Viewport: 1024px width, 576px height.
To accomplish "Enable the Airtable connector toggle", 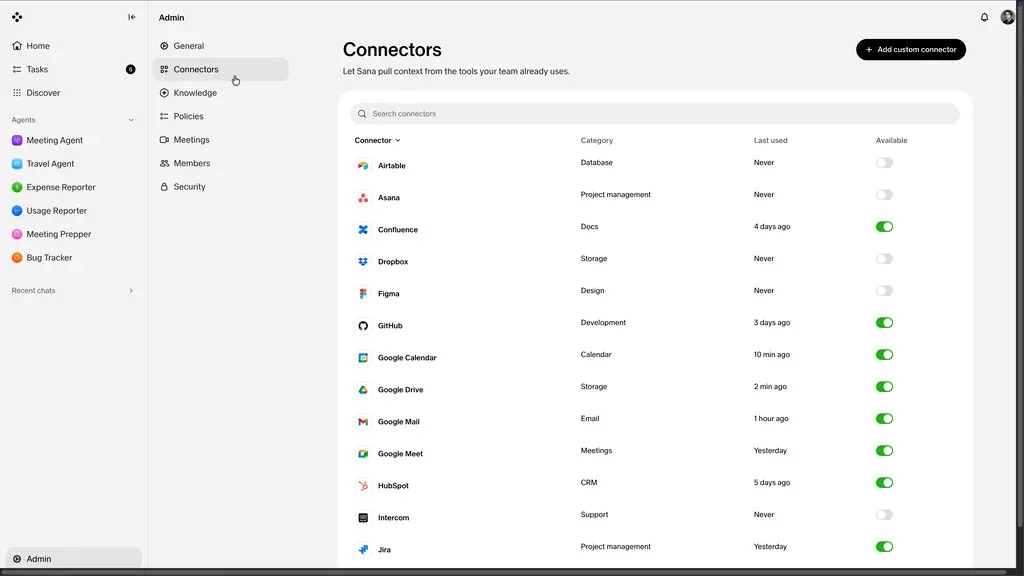I will point(884,163).
